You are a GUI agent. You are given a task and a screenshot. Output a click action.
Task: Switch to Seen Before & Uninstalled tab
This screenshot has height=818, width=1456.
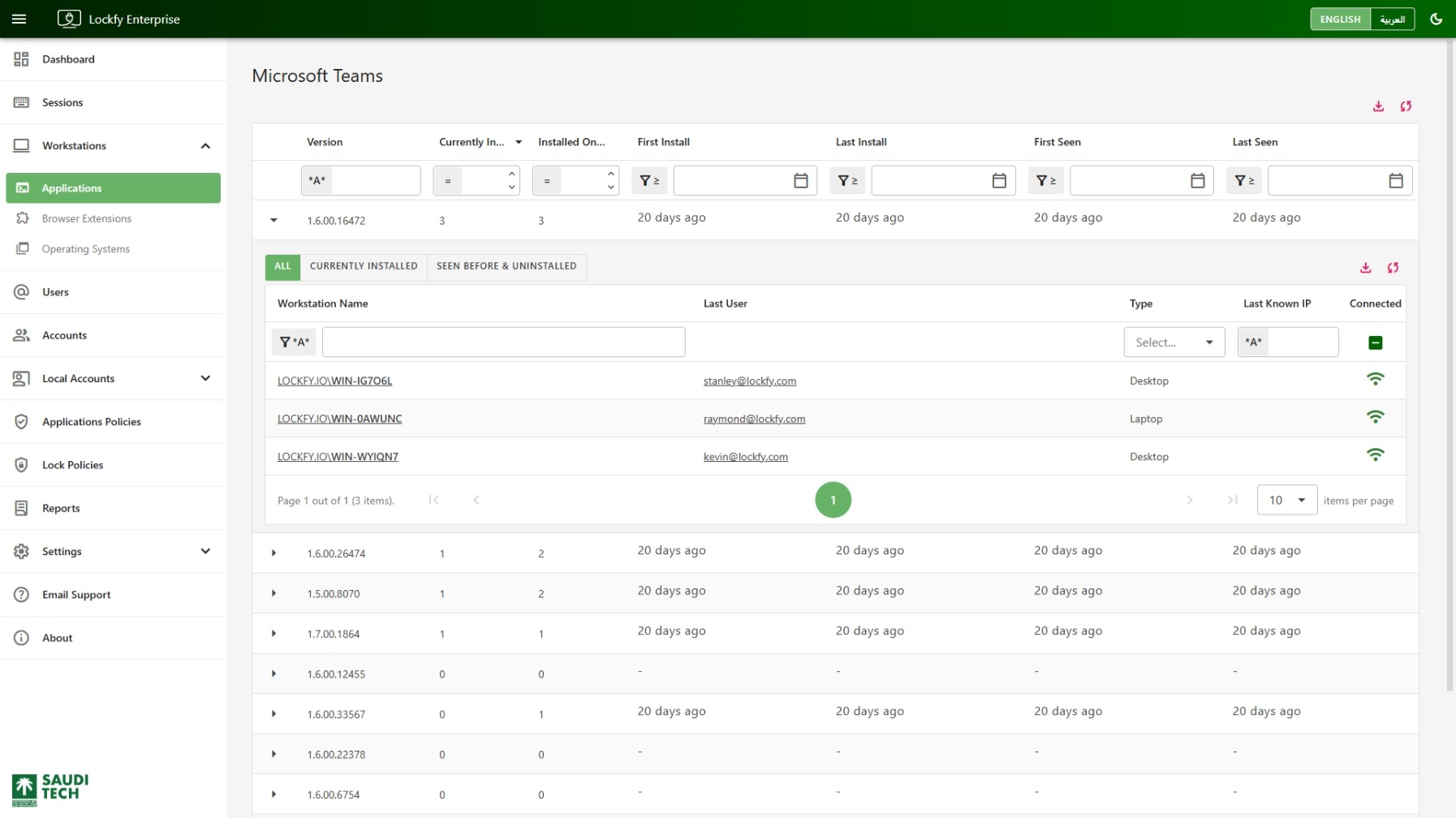tap(506, 266)
